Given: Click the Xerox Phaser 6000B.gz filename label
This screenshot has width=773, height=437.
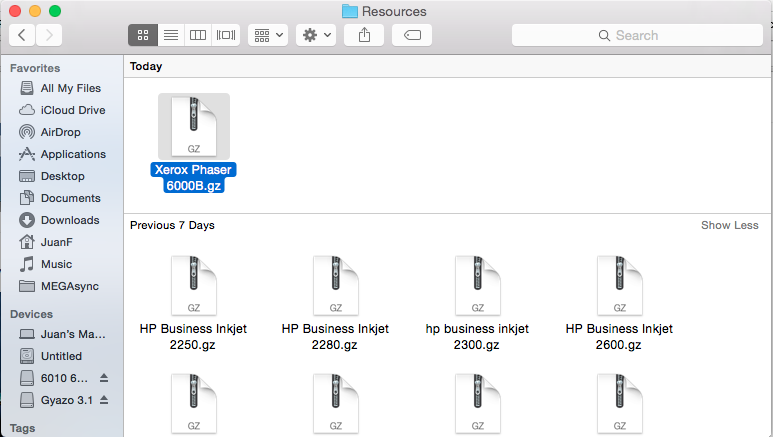Looking at the screenshot, I should point(194,178).
